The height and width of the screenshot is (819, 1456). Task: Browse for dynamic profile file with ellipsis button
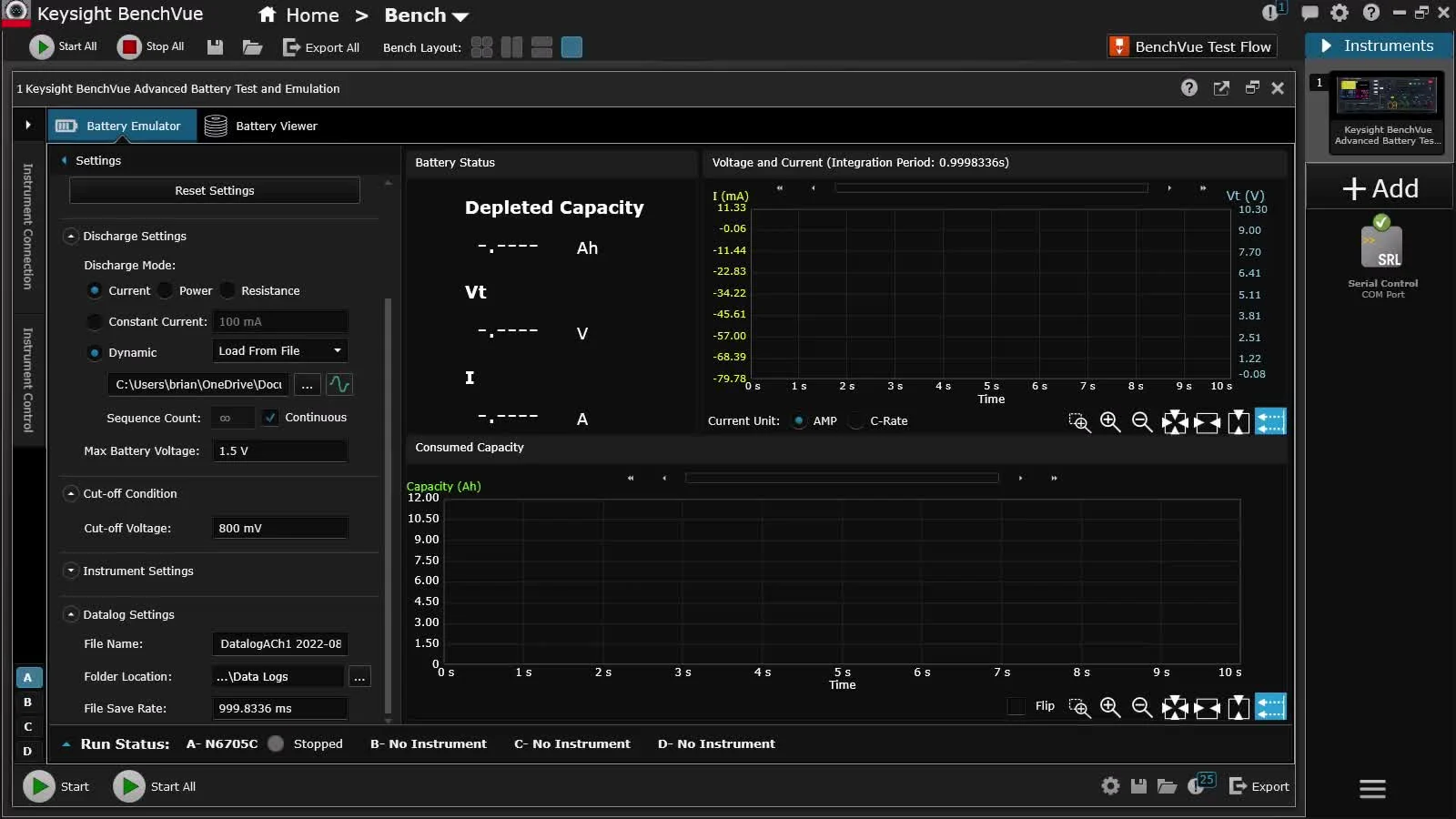click(308, 384)
